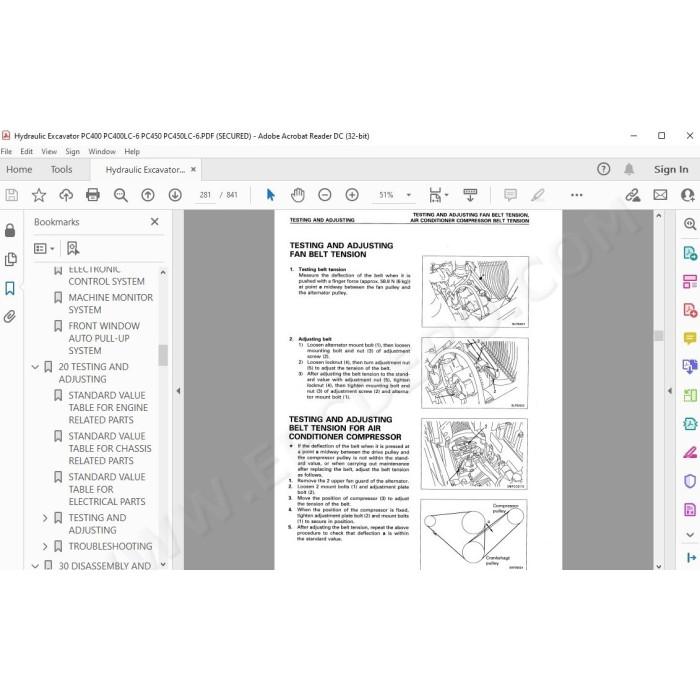Open the File menu

(6, 152)
